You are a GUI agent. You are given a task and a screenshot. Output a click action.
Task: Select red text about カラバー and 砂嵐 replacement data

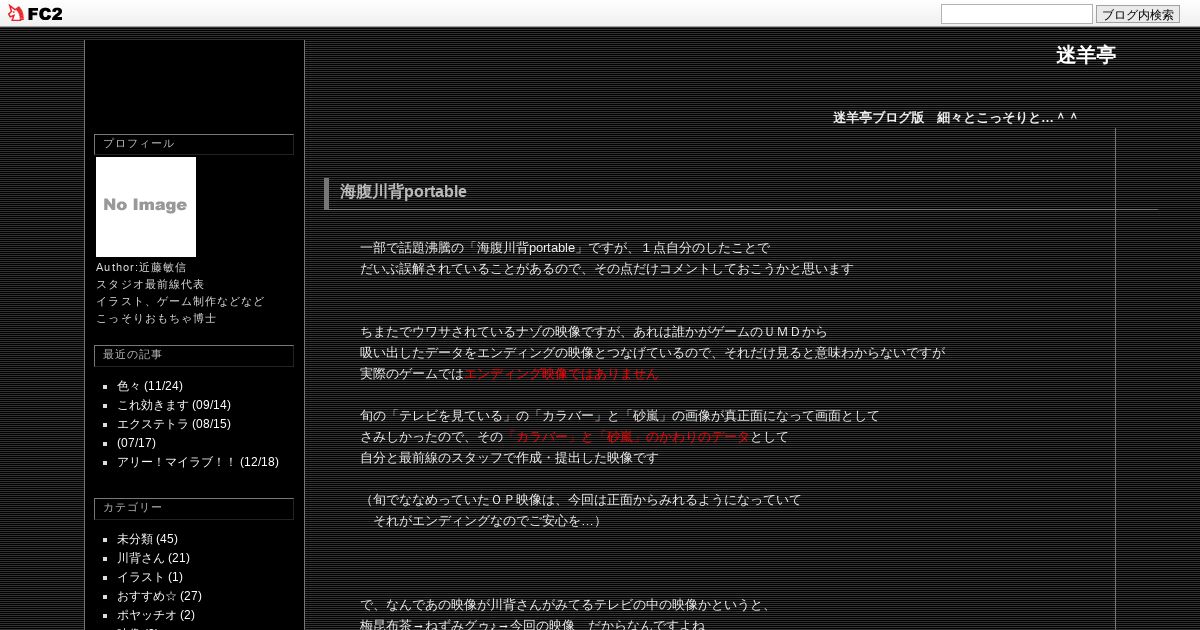click(627, 437)
